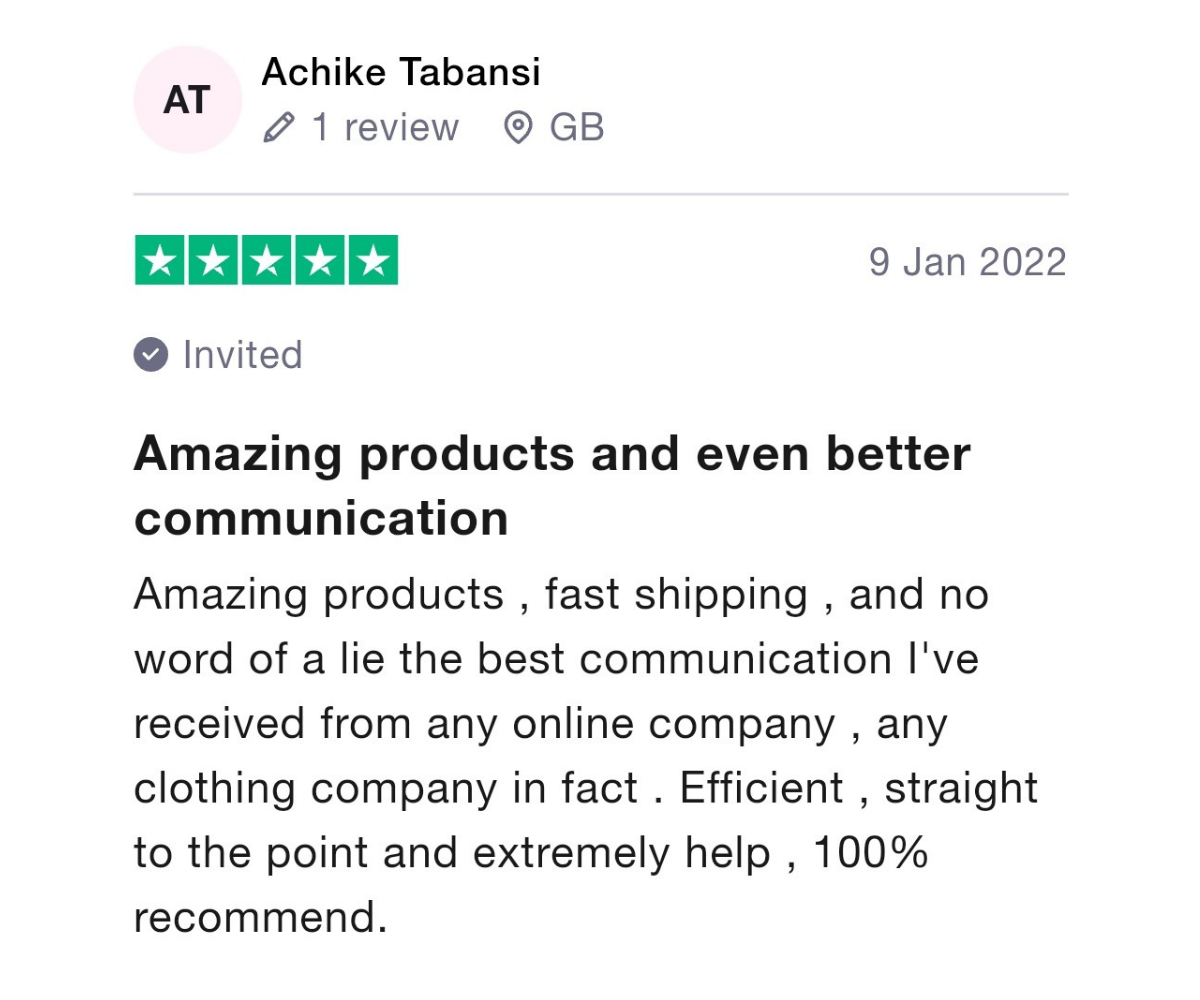Open Achike Tabansi's profile name
Screen dimensions: 1200x1000
coord(401,72)
